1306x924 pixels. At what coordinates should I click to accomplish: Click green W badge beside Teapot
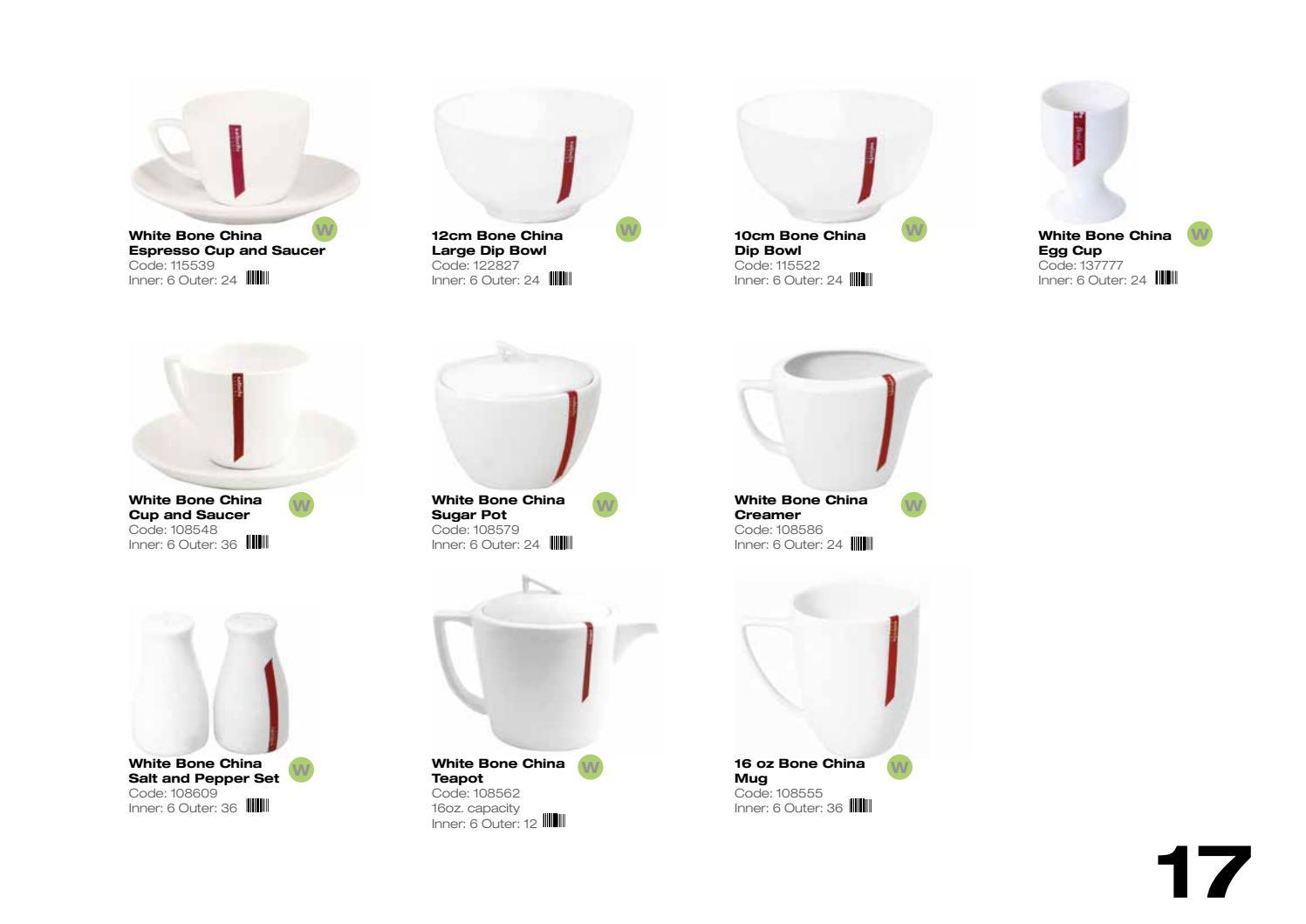[591, 767]
